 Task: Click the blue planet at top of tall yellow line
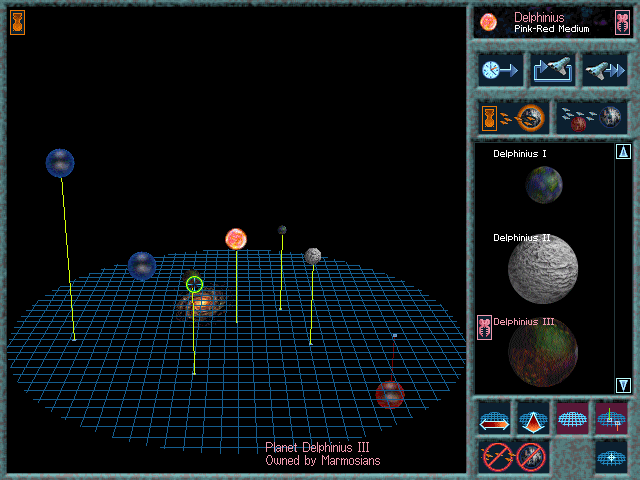coord(60,163)
